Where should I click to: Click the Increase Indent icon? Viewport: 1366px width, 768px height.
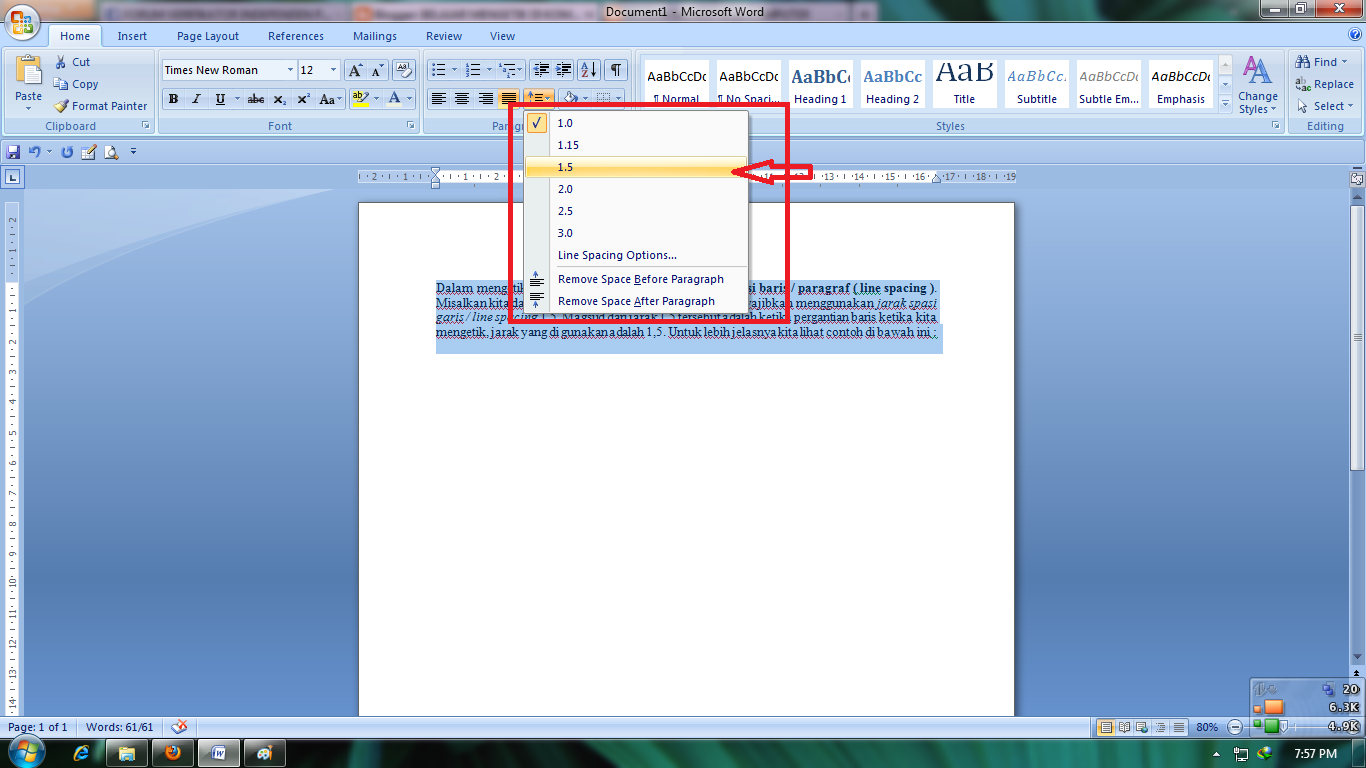pos(564,70)
